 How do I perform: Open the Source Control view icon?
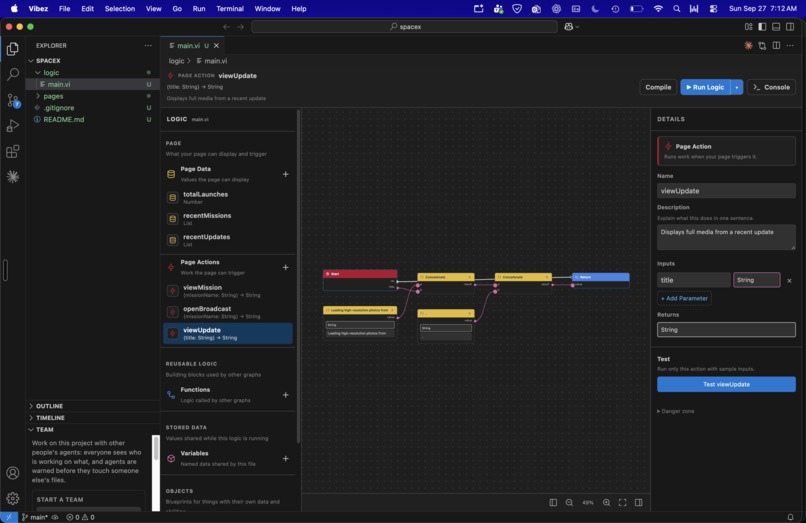(x=13, y=100)
